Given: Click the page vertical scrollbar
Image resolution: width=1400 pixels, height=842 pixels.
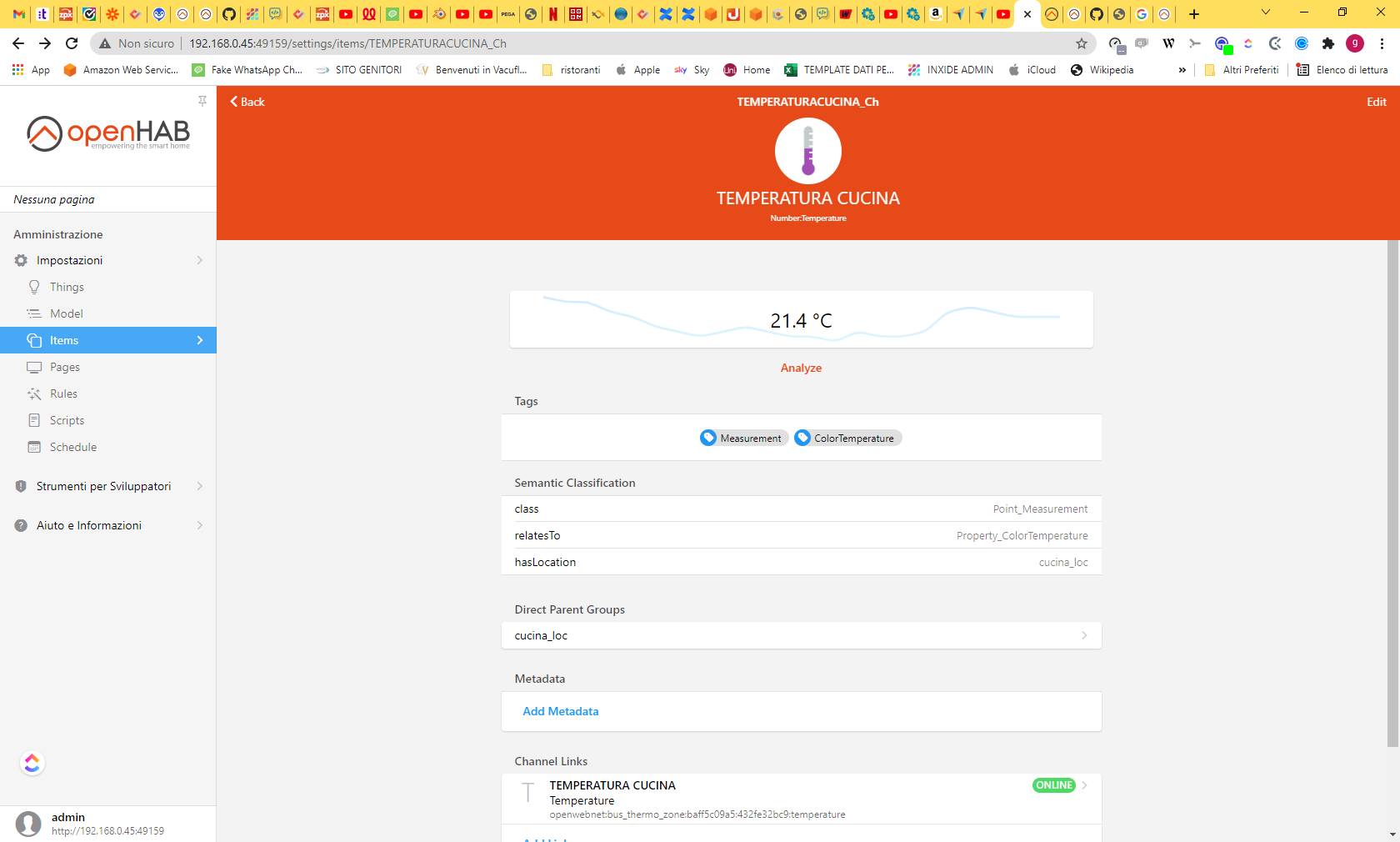Looking at the screenshot, I should click(1392, 494).
